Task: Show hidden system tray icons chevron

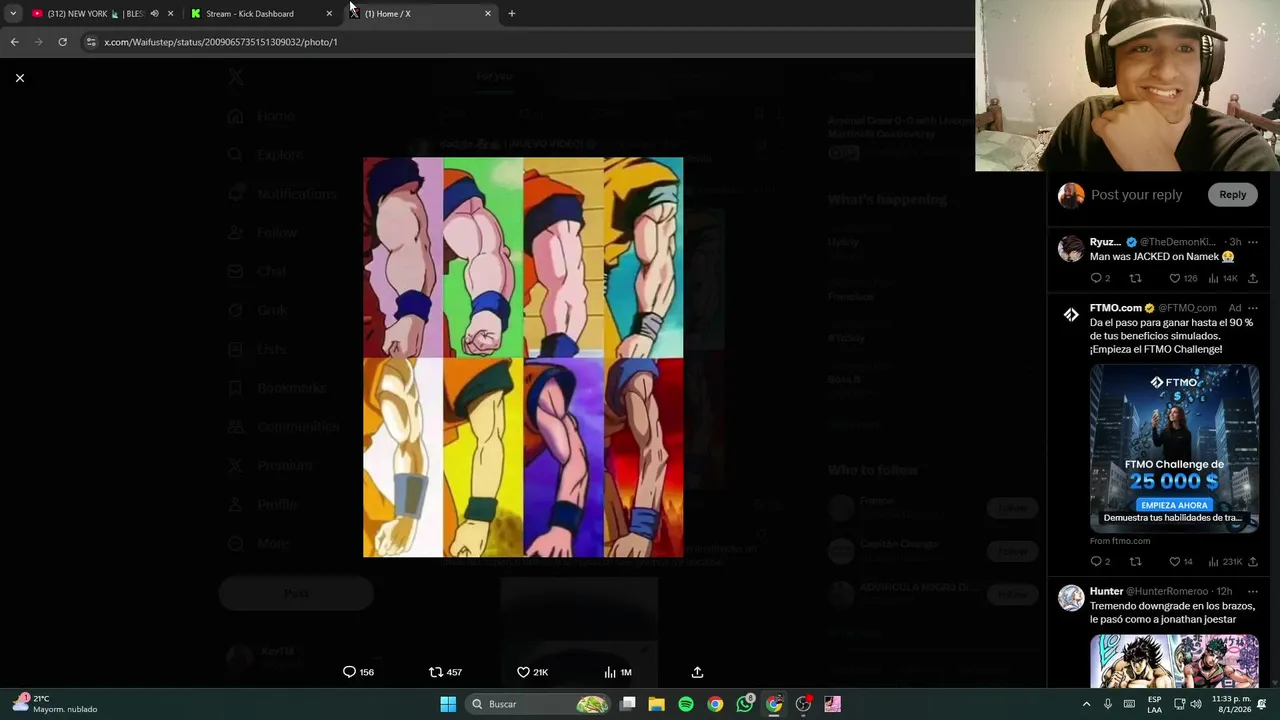Action: click(1086, 704)
